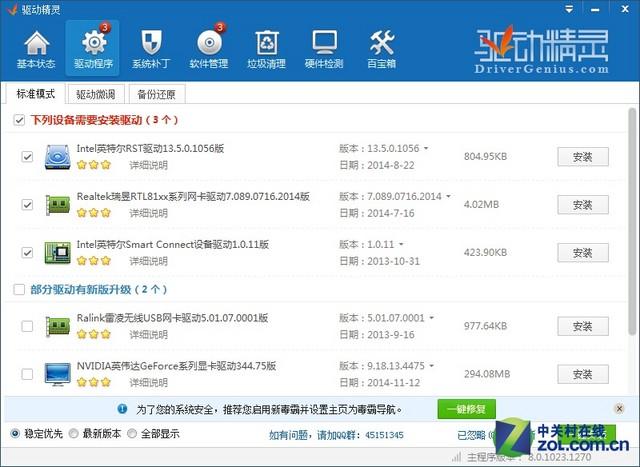Click the Intel英特尔RST驱动13.5.0.1056版 title
The width and height of the screenshot is (640, 467).
(x=150, y=148)
